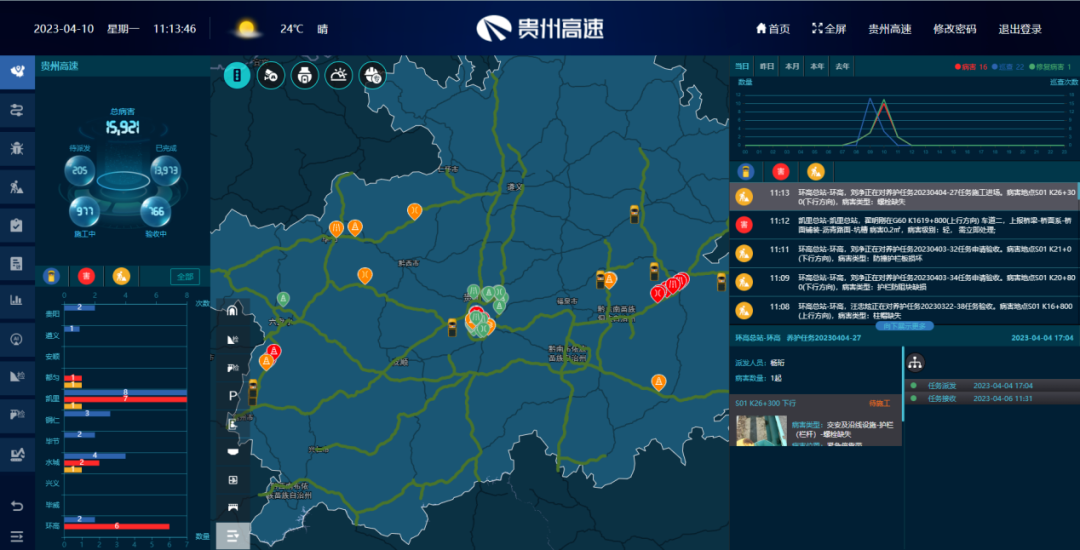Open the circular gauge sidebar icon
This screenshot has width=1080, height=550.
pos(17,339)
